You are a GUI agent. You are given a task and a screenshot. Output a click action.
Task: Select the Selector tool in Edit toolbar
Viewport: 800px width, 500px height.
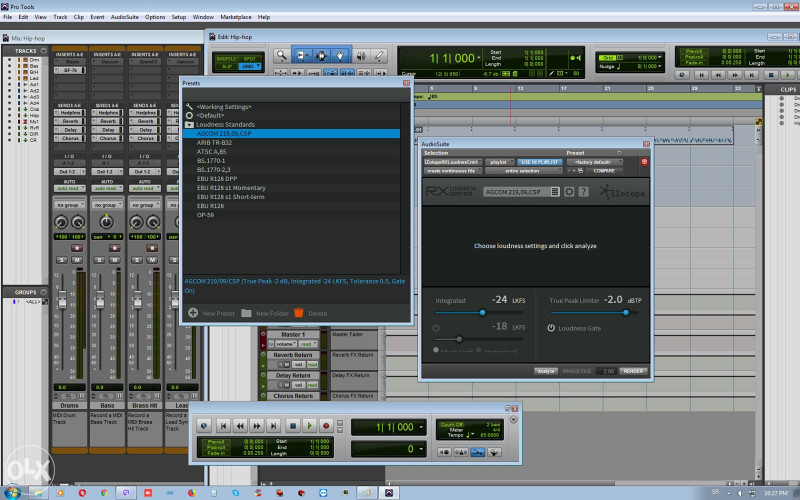pyautogui.click(x=321, y=55)
